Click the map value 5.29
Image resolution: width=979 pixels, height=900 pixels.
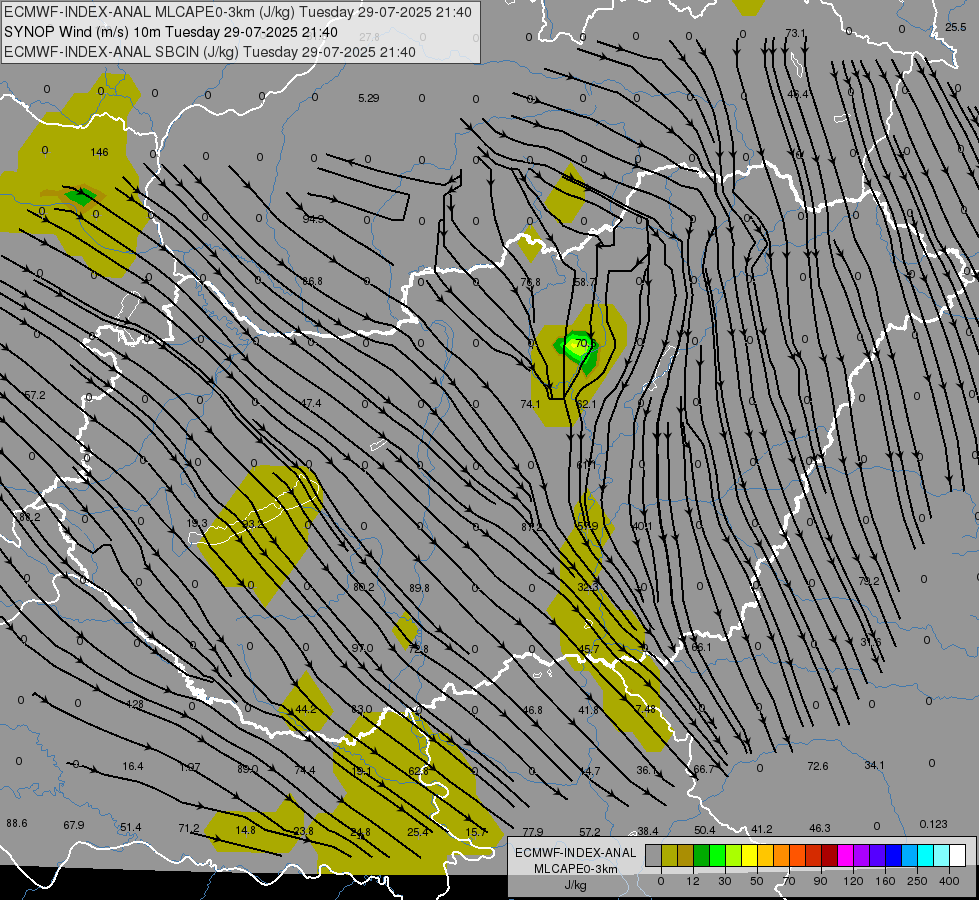point(369,98)
